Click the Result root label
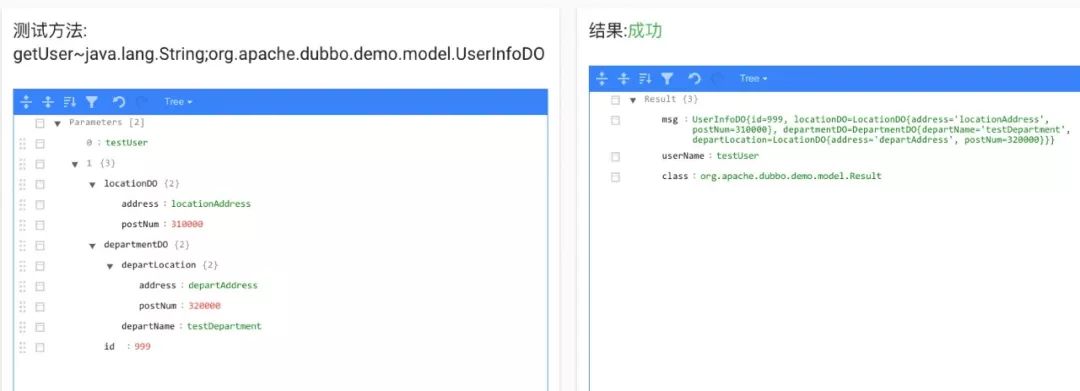 click(660, 100)
